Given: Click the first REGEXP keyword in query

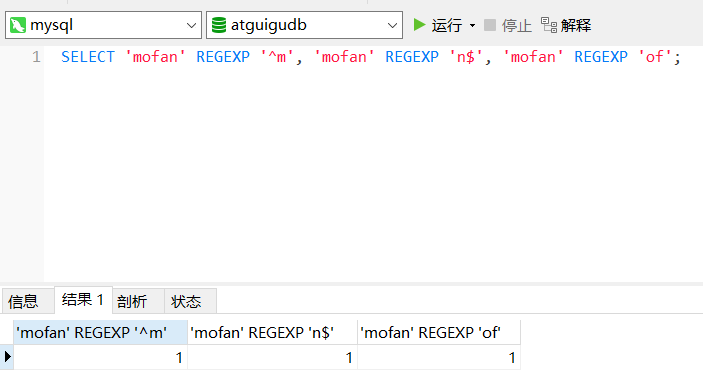Looking at the screenshot, I should click(x=223, y=57).
